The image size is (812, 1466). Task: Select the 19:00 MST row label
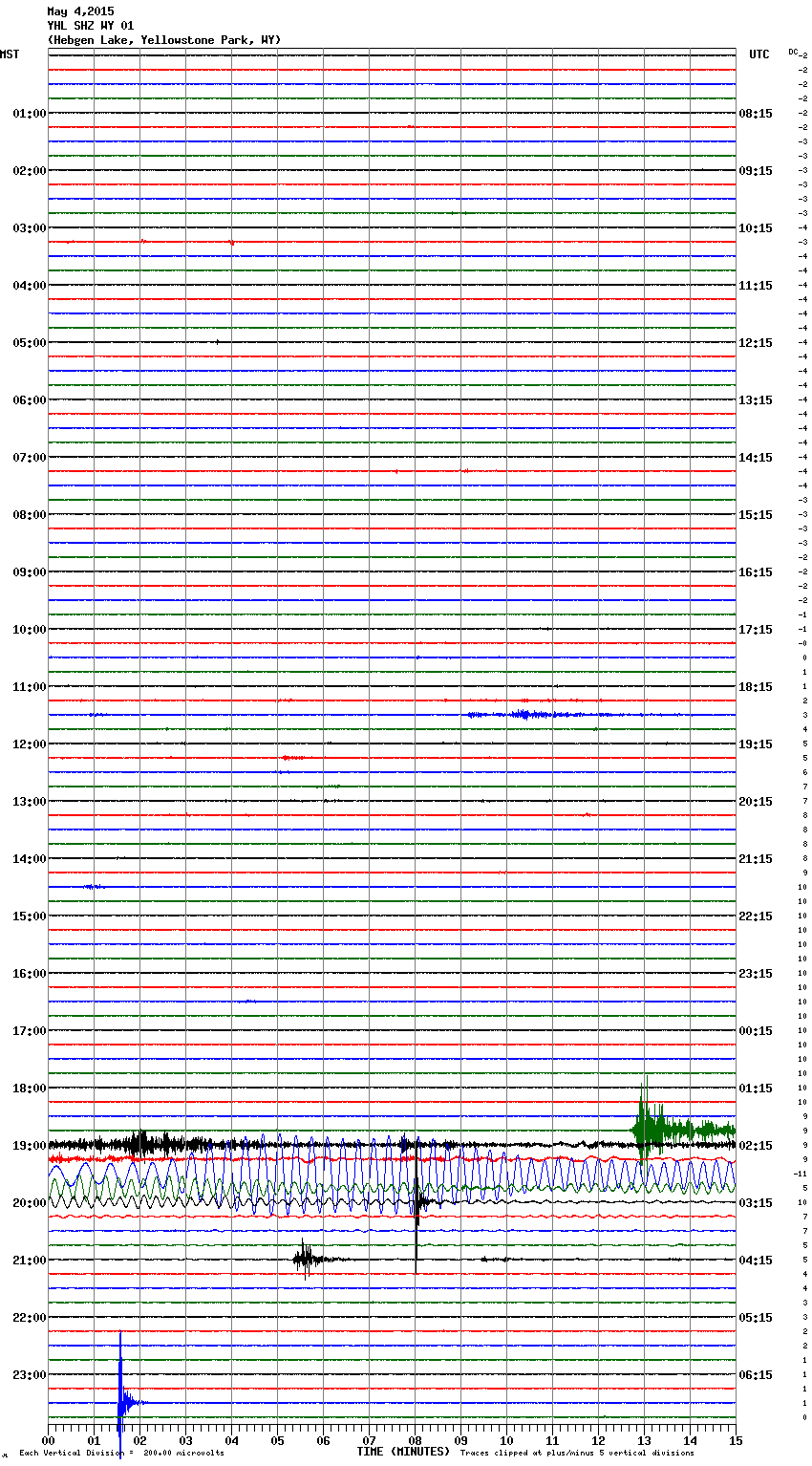[x=30, y=1146]
